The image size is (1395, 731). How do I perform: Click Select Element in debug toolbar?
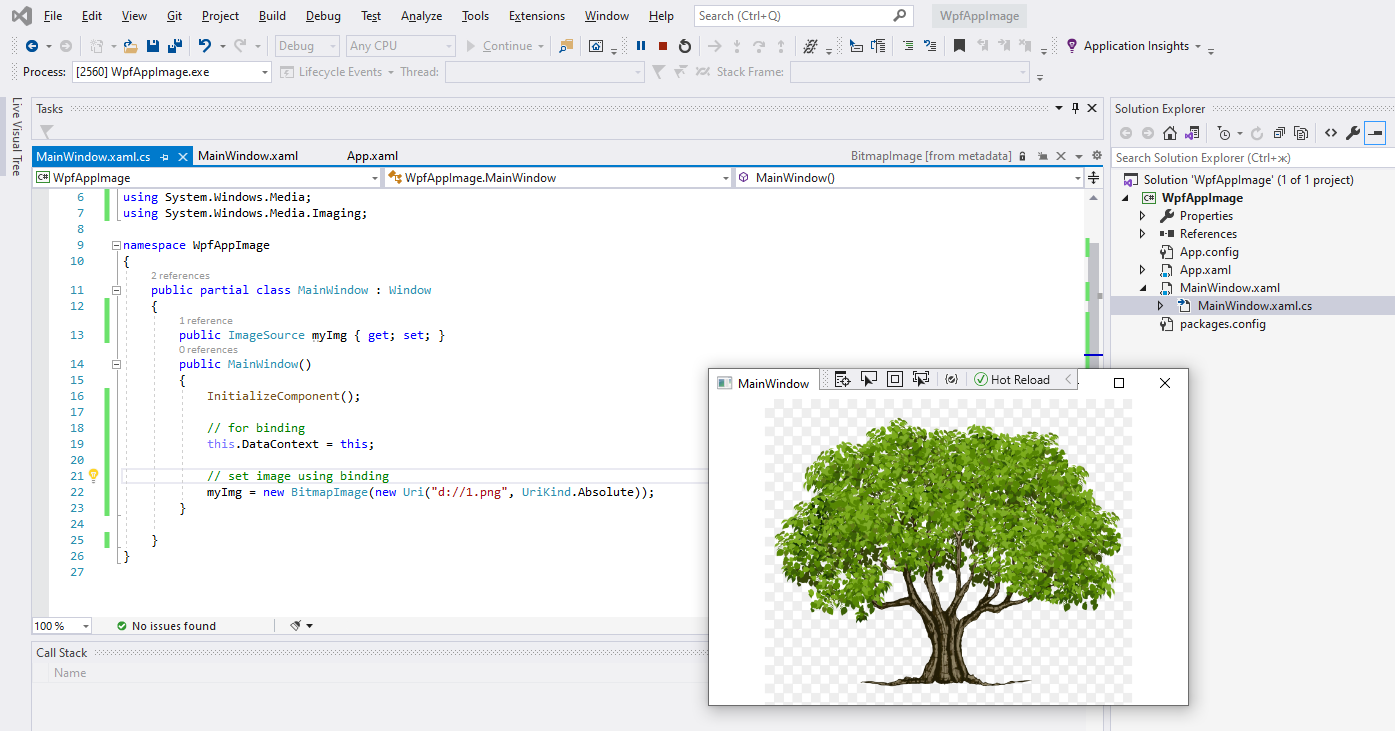(869, 379)
